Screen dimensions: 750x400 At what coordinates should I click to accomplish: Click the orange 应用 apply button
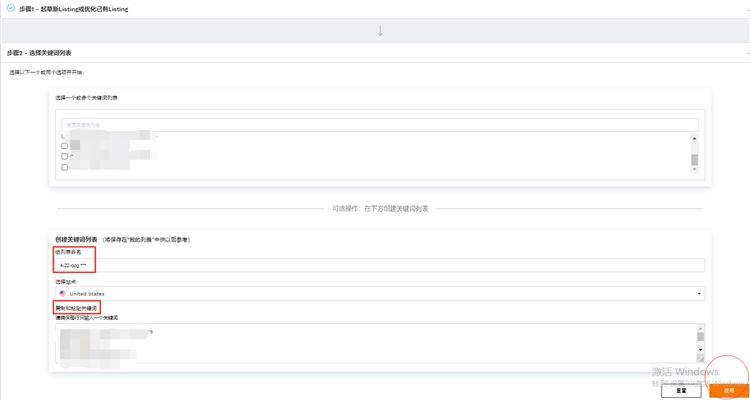click(x=728, y=390)
